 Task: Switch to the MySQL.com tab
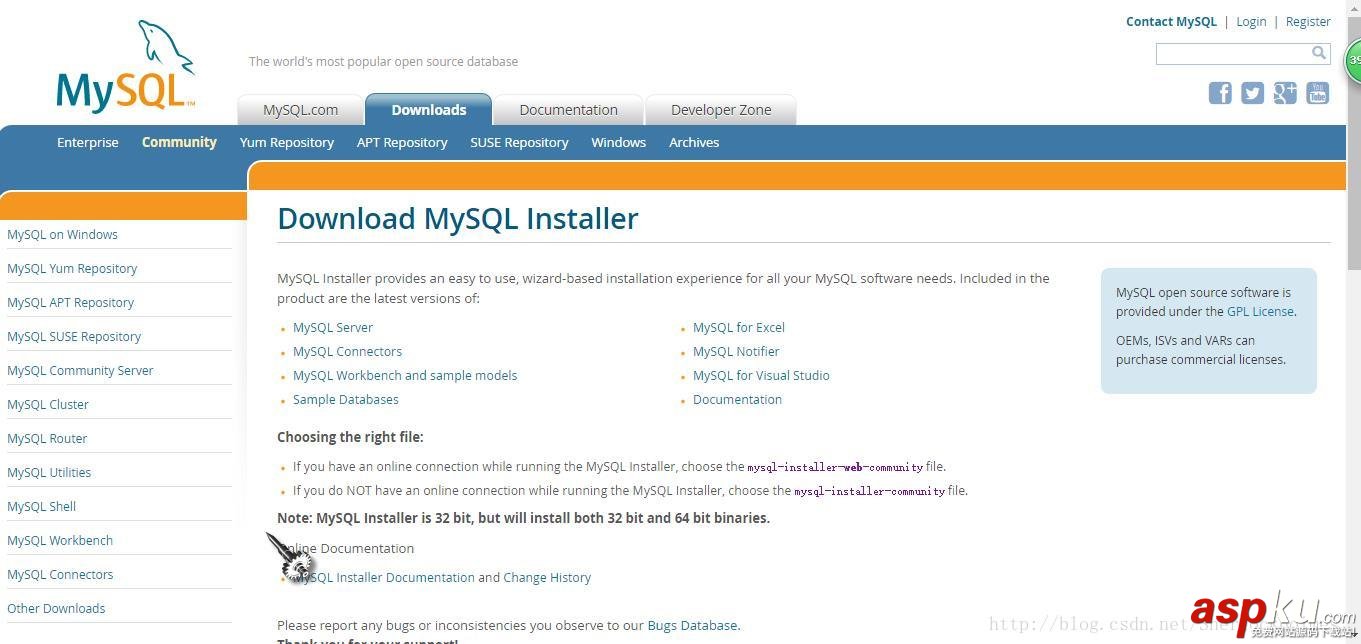(x=300, y=110)
